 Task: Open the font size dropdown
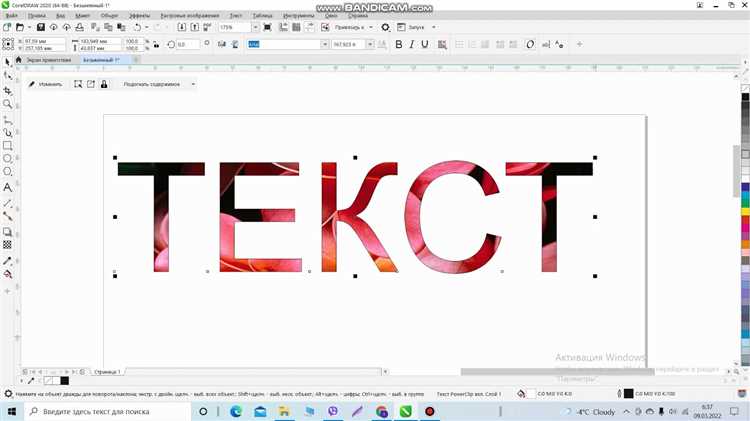click(x=370, y=44)
